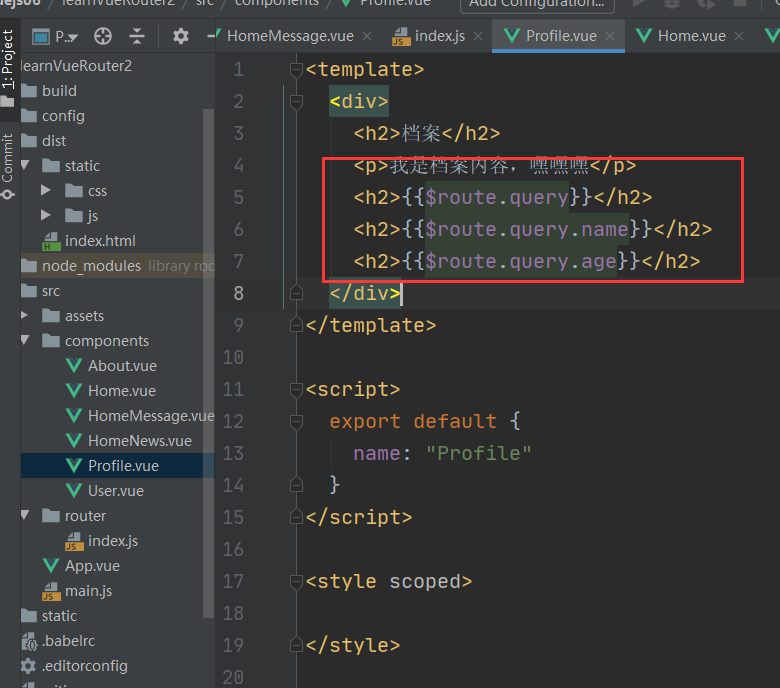
Task: Click the JS file icon of main.js
Action: click(x=50, y=591)
